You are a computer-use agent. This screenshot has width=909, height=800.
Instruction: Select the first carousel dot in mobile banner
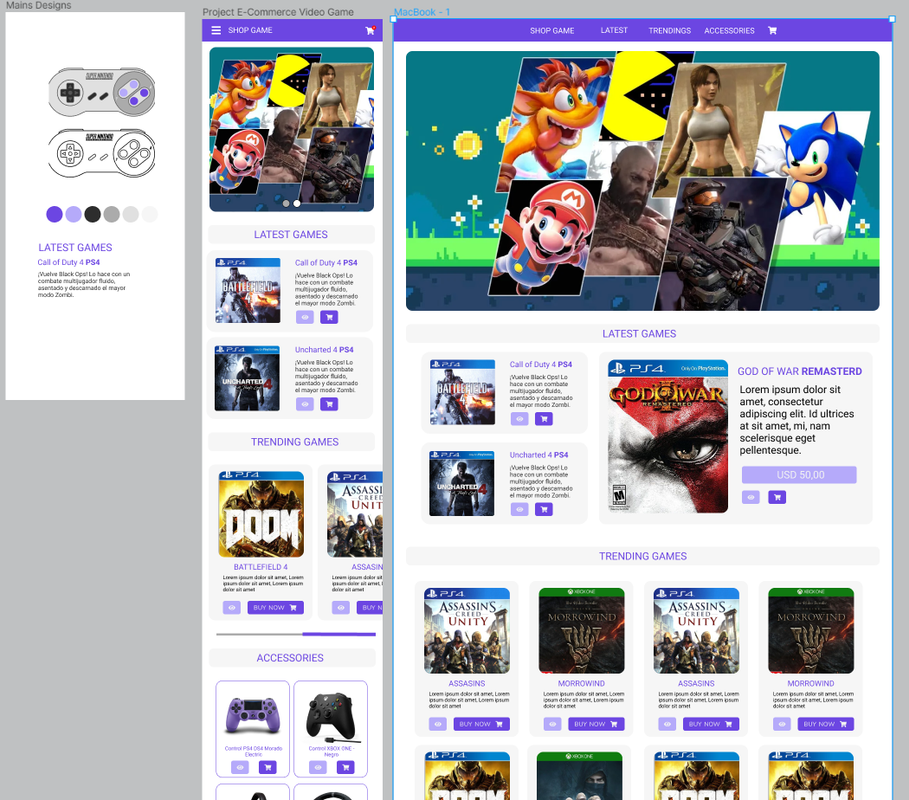286,203
